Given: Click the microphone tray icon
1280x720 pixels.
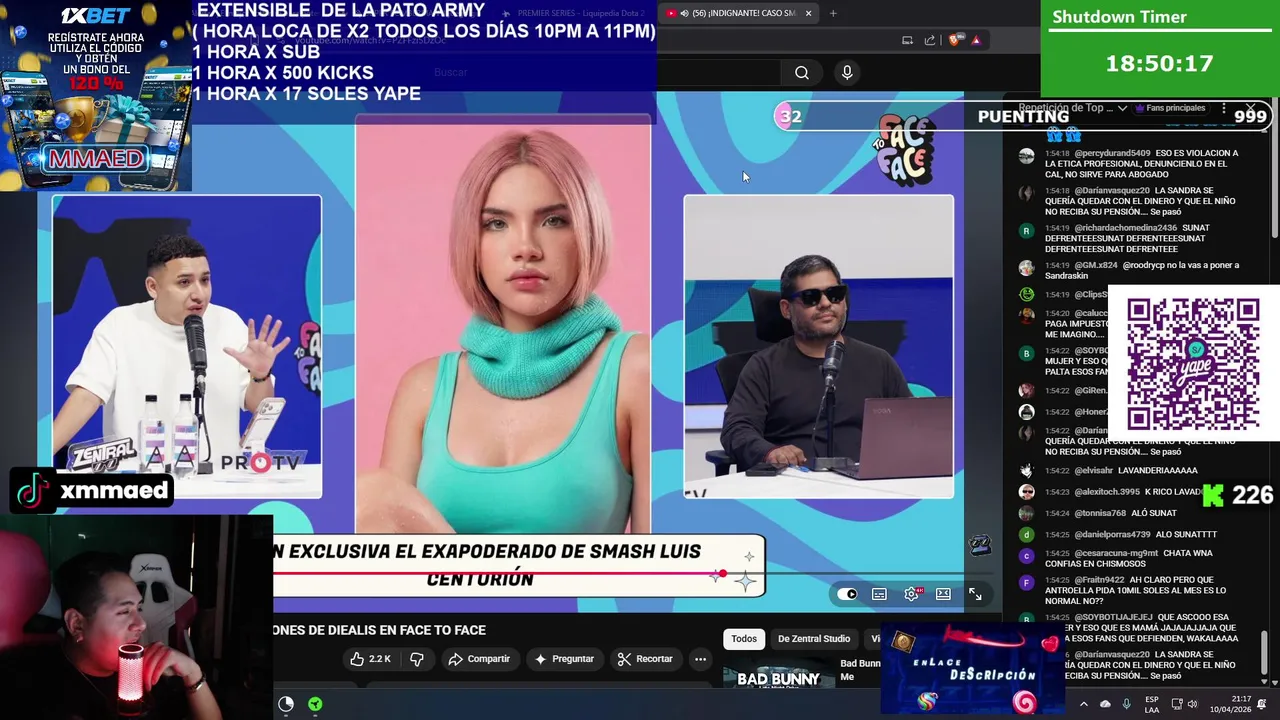Looking at the screenshot, I should point(1127,704).
